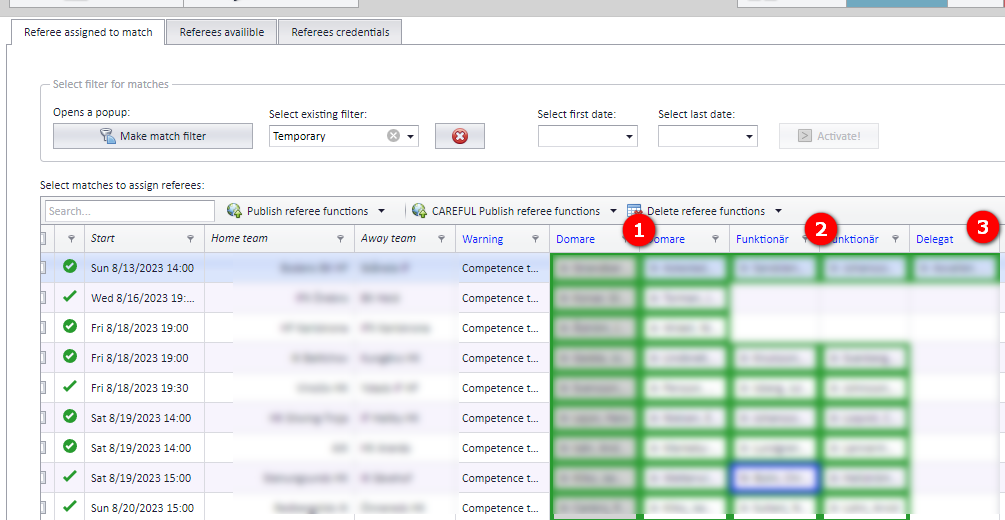The image size is (1005, 520).
Task: Select the Sun 8/13/2023 14:00 cell
Action: point(144,268)
